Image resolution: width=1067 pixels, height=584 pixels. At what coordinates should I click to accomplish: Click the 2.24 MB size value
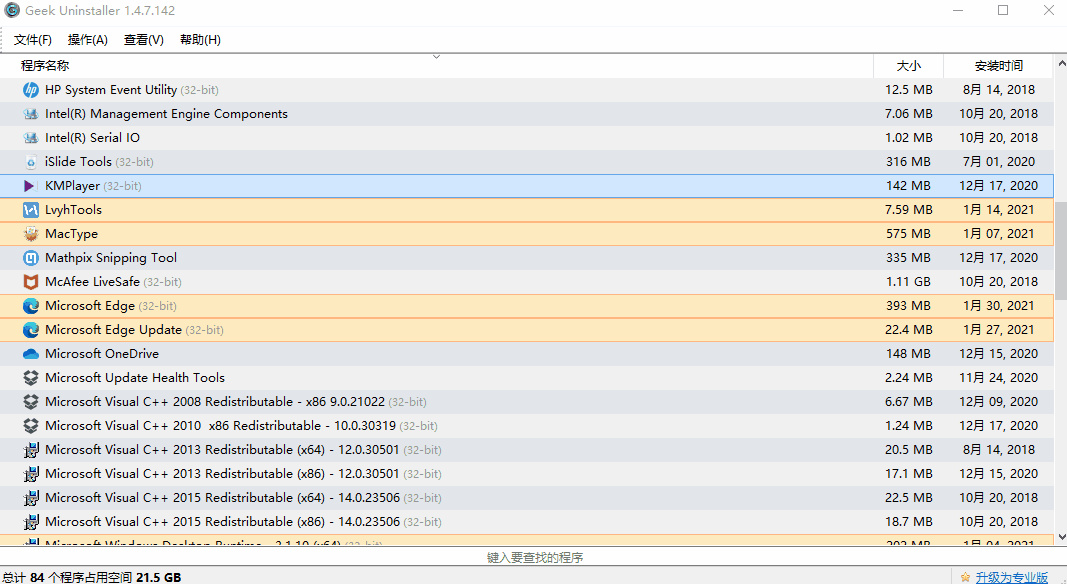click(x=908, y=378)
